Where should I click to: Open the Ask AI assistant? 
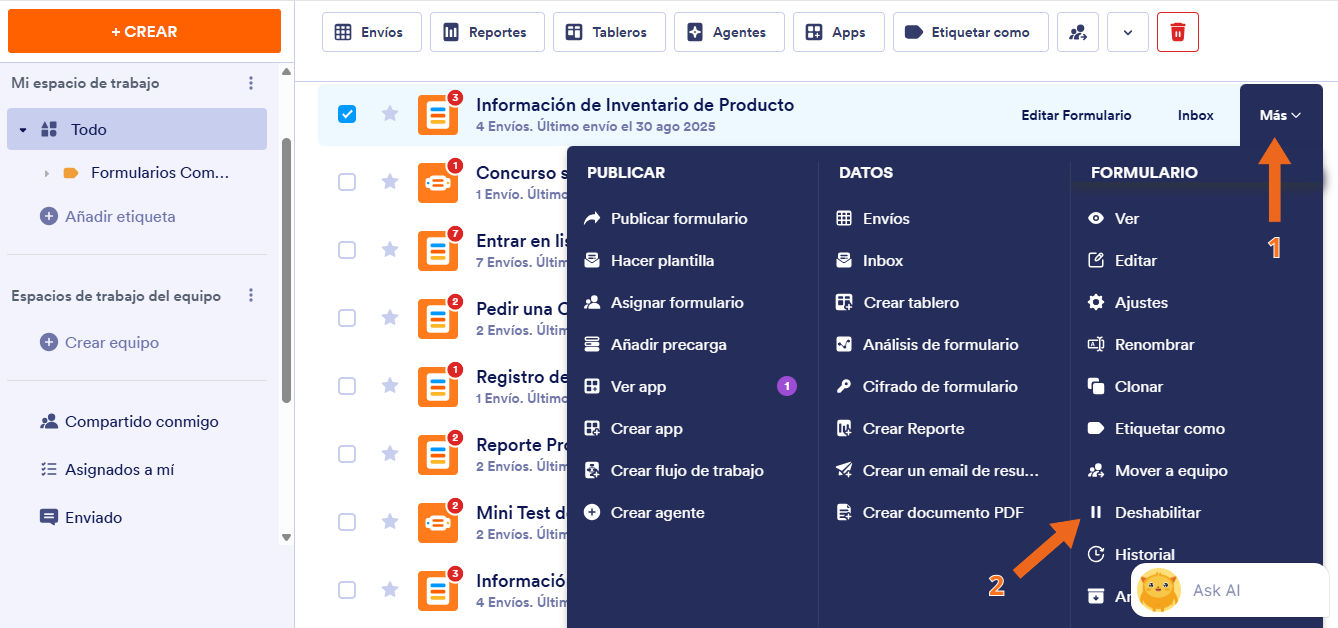click(1216, 590)
